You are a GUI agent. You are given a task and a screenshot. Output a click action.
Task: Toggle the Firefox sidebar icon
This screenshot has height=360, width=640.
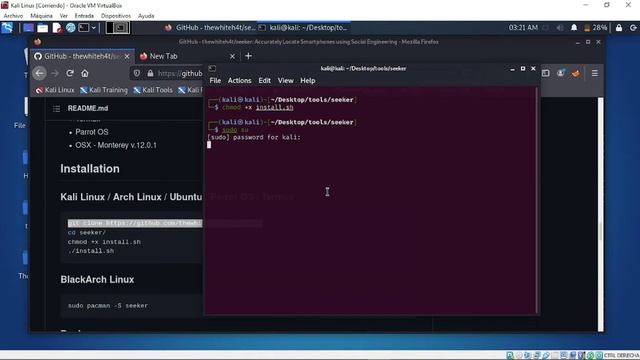pyautogui.click(x=546, y=73)
